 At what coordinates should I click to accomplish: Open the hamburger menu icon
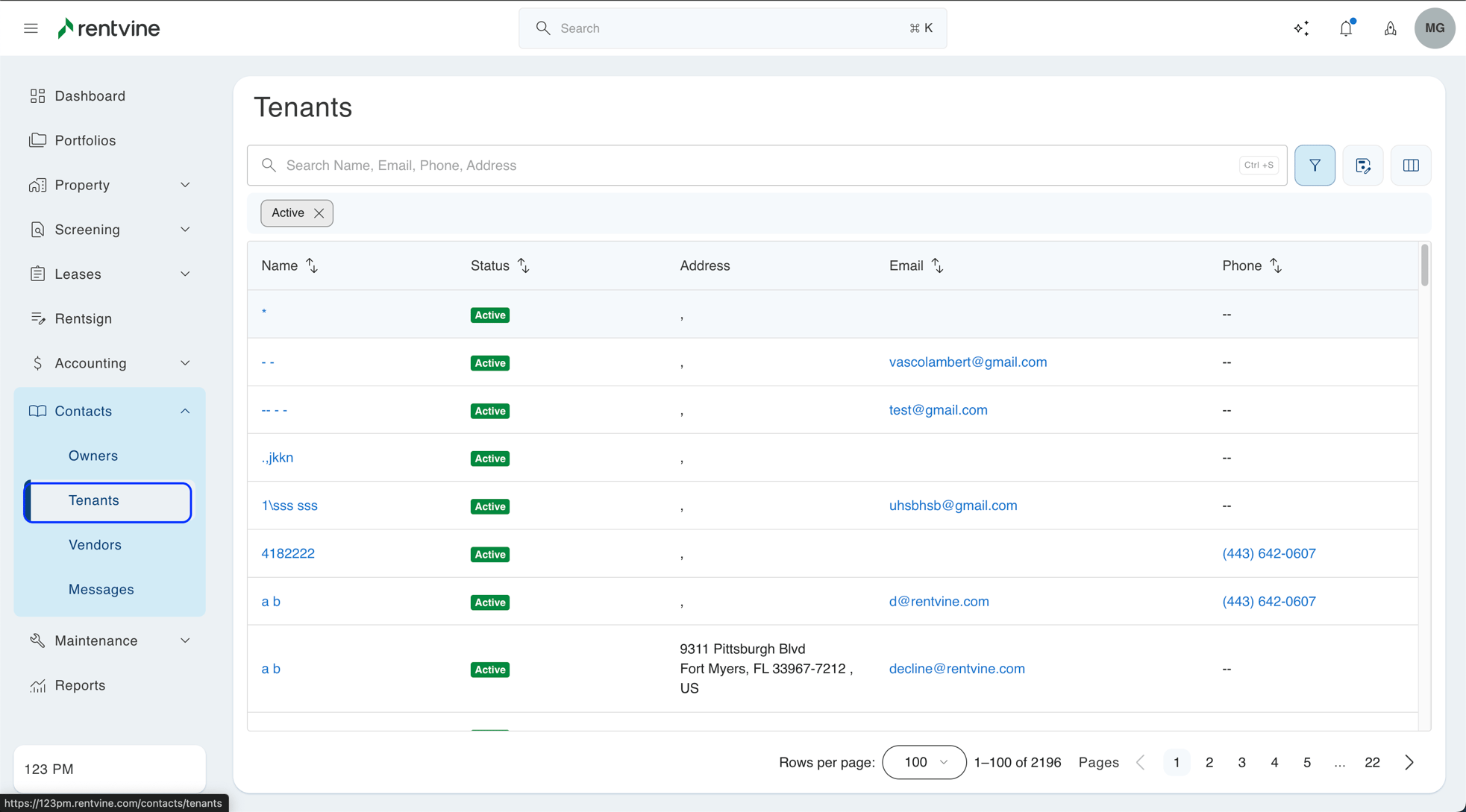coord(31,28)
